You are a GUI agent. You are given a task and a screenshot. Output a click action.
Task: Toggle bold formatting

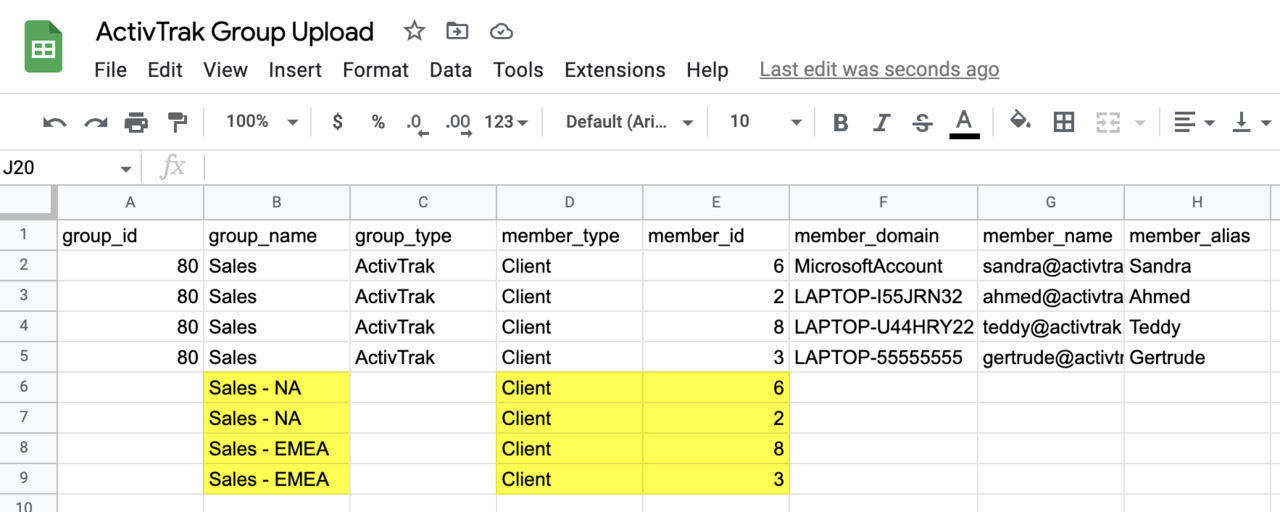tap(840, 122)
